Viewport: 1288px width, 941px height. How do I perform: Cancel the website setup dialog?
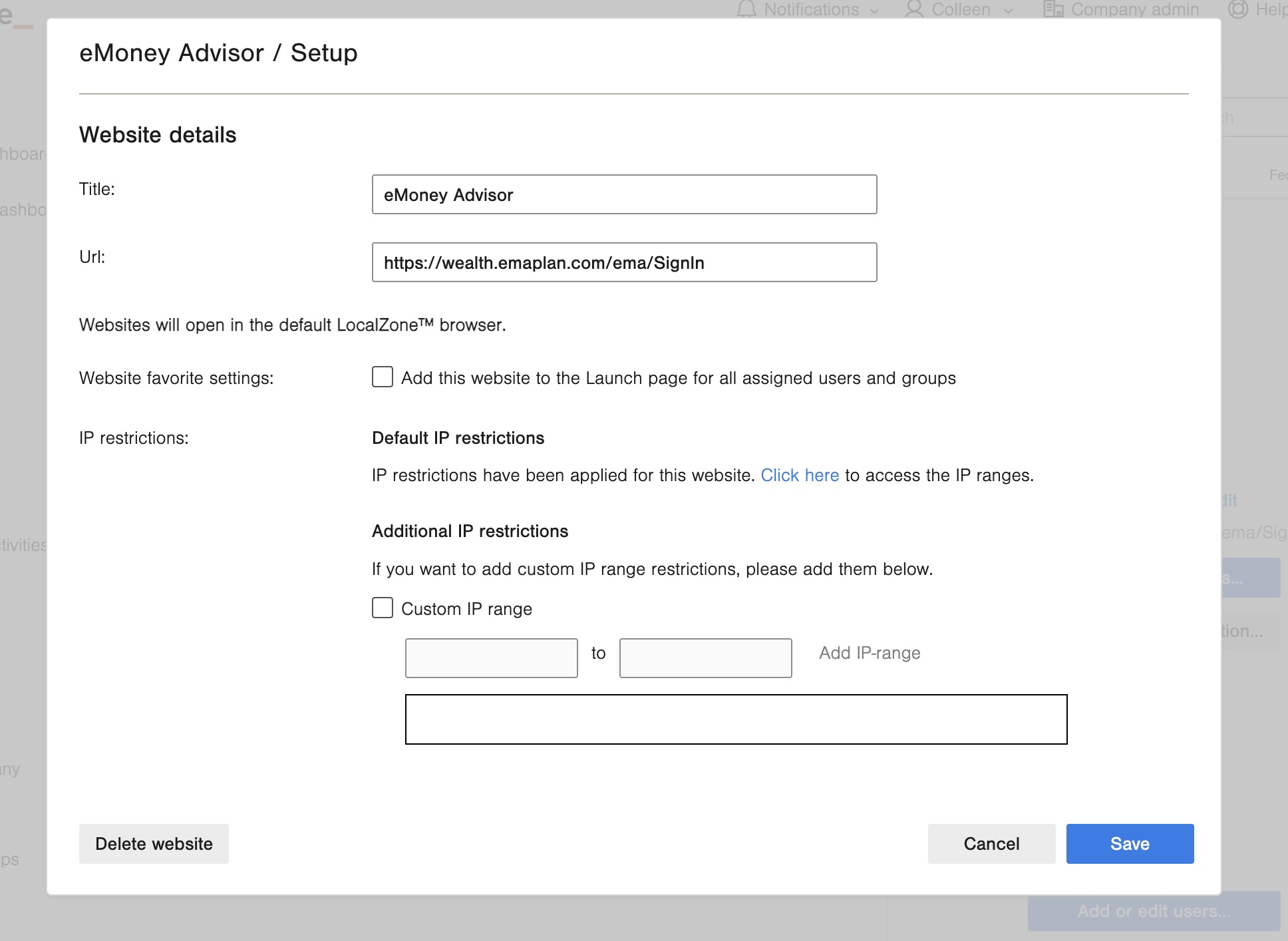[991, 844]
